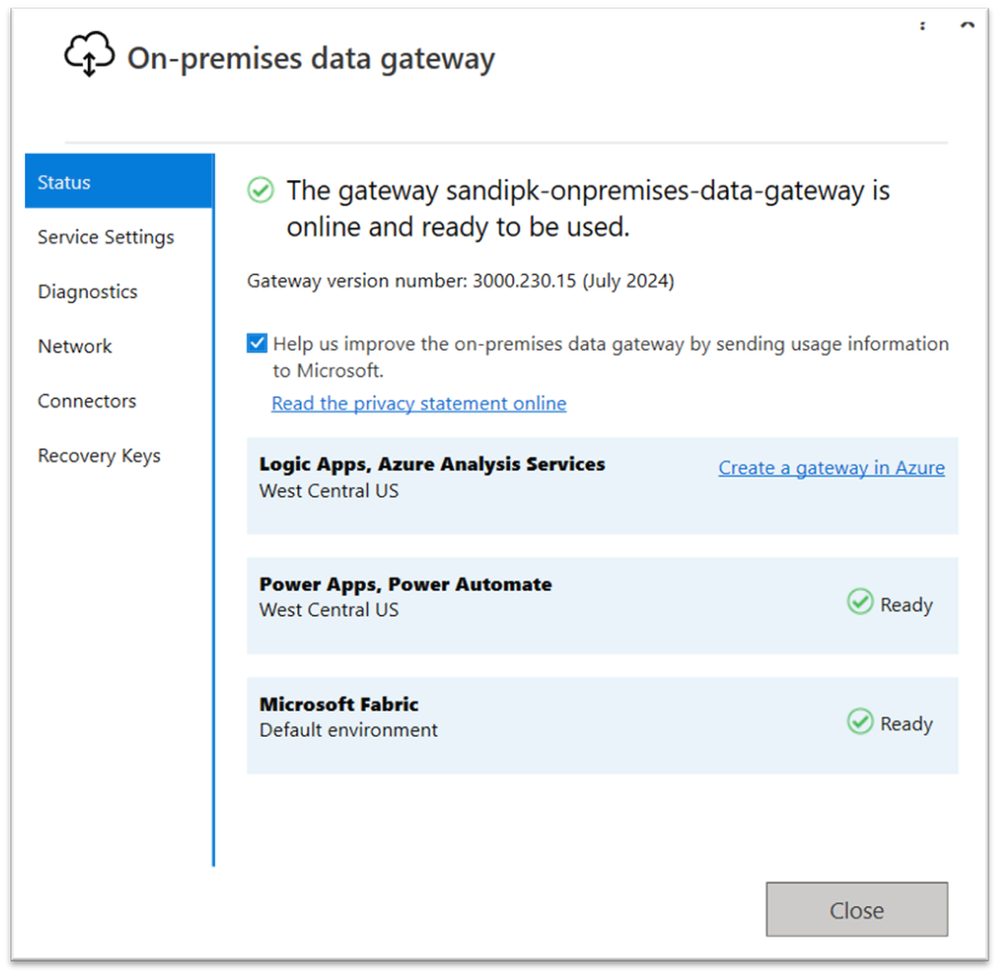This screenshot has width=999, height=975.
Task: Click the gateway online and ready message
Action: coord(588,208)
